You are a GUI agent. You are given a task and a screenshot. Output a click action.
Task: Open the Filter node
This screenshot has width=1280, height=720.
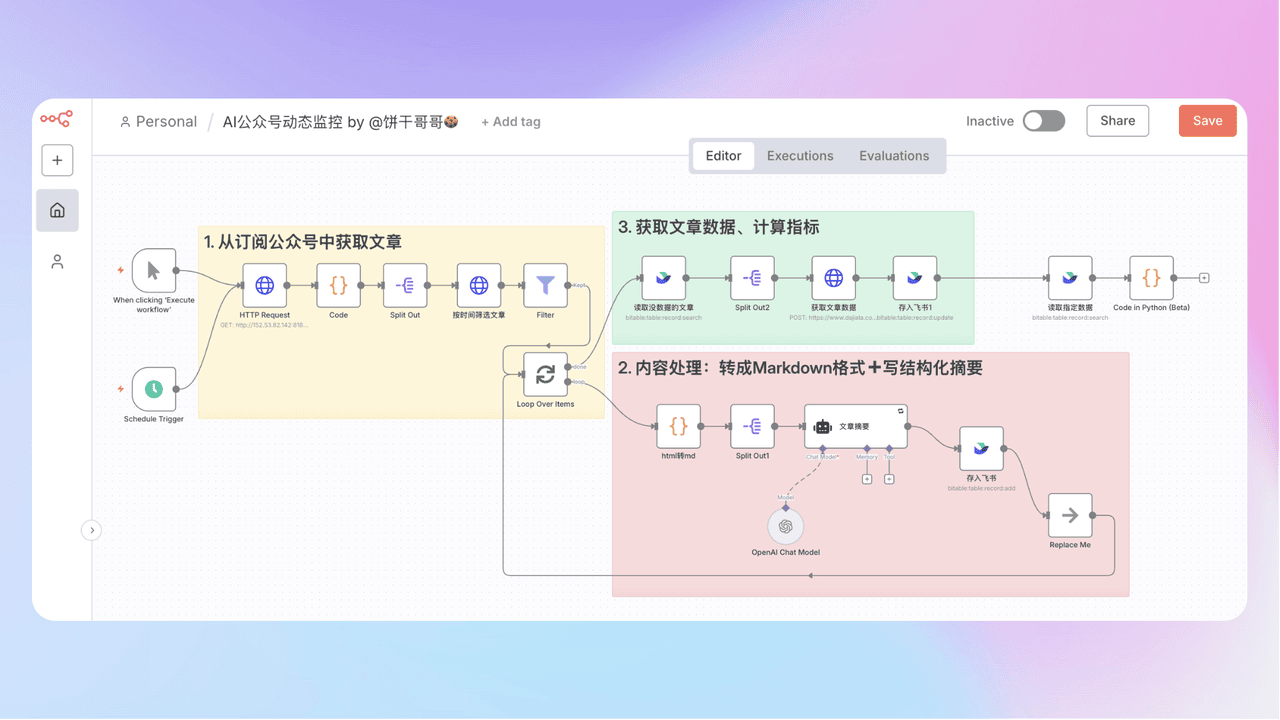pyautogui.click(x=545, y=285)
